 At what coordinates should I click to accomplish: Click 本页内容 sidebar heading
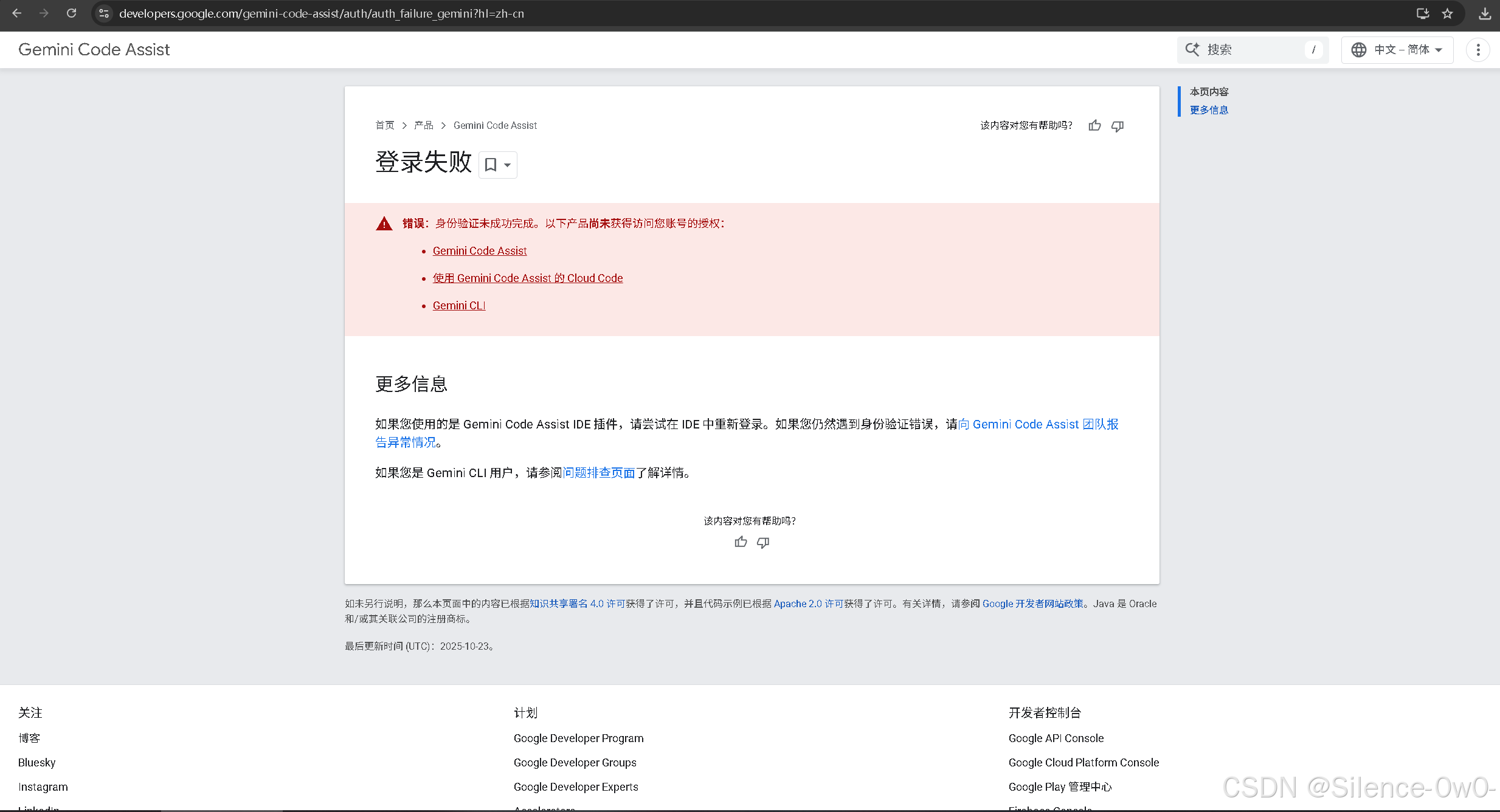1209,92
